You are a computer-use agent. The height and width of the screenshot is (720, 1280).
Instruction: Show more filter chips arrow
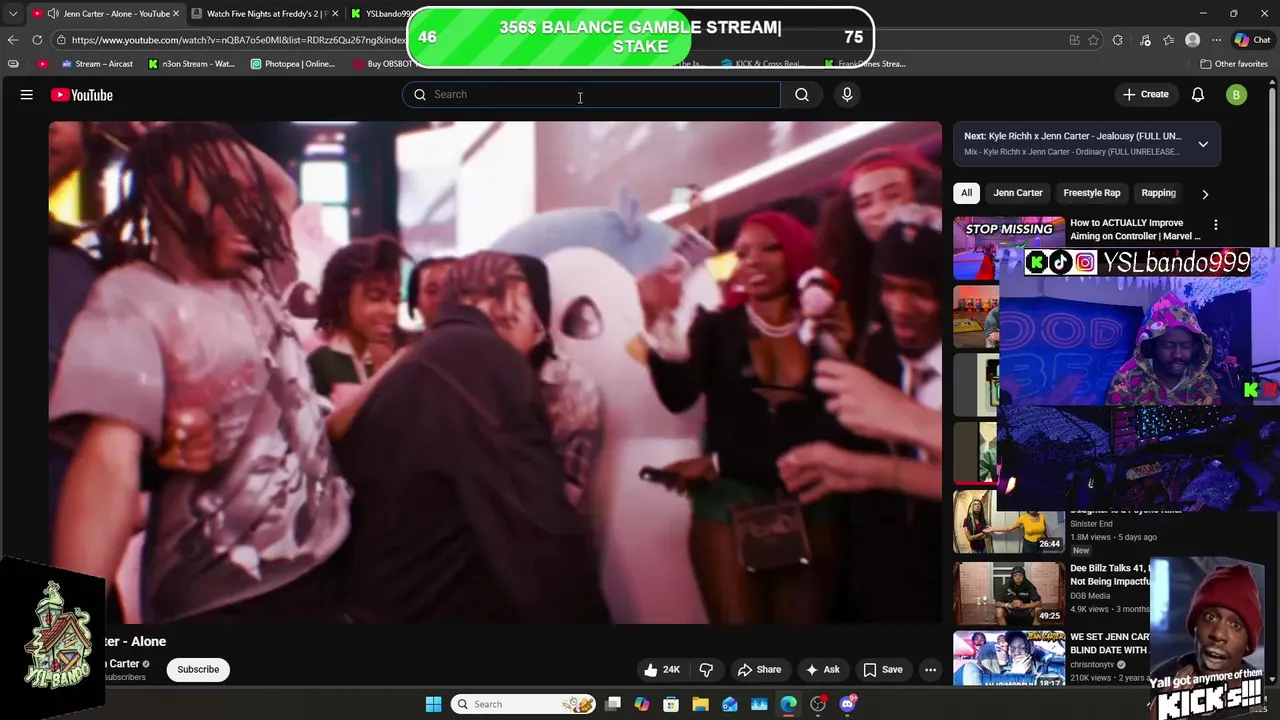(1205, 194)
